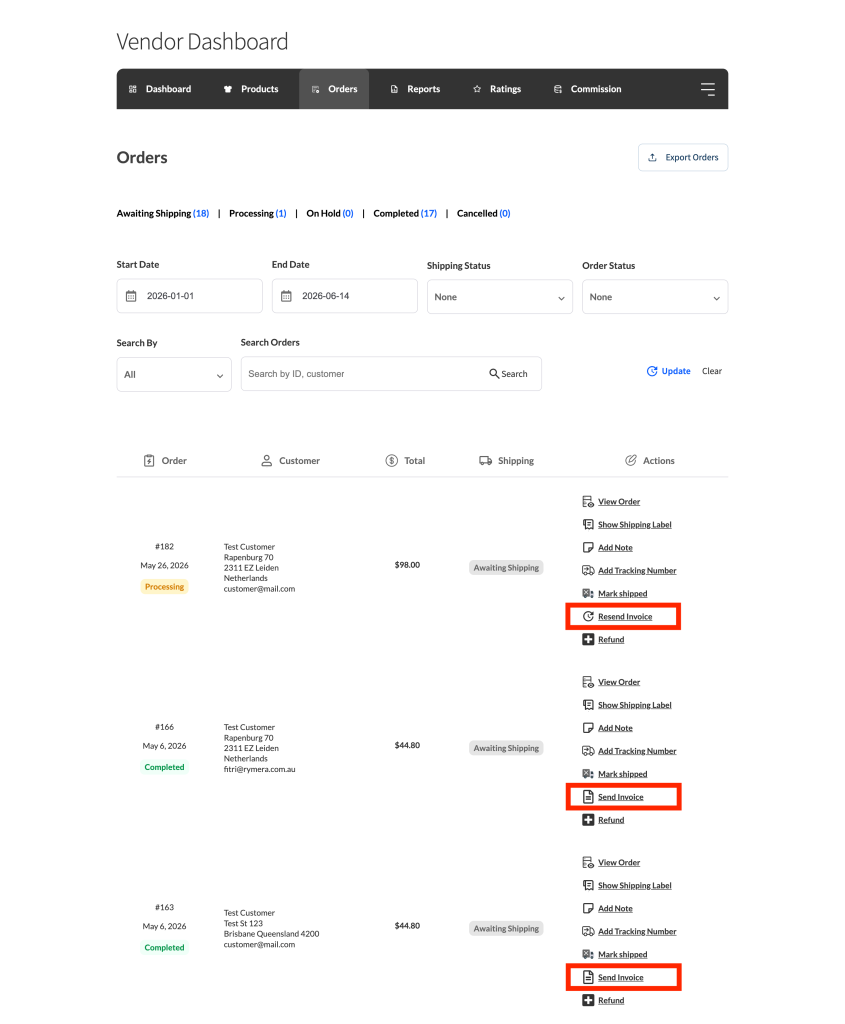This screenshot has height=1024, width=845.
Task: Click the Order column header icon
Action: pyautogui.click(x=149, y=460)
